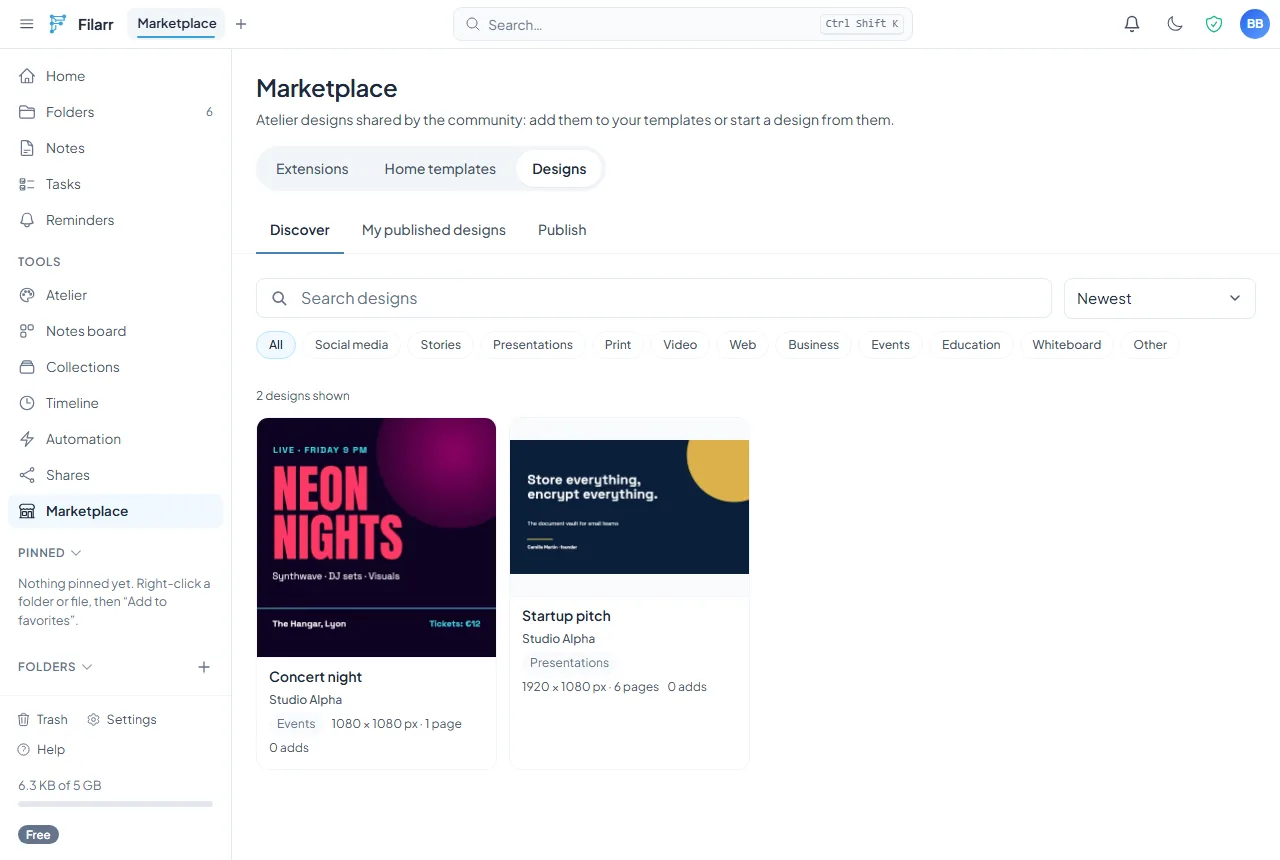Click the green security shield icon
The width and height of the screenshot is (1280, 860).
coord(1214,24)
